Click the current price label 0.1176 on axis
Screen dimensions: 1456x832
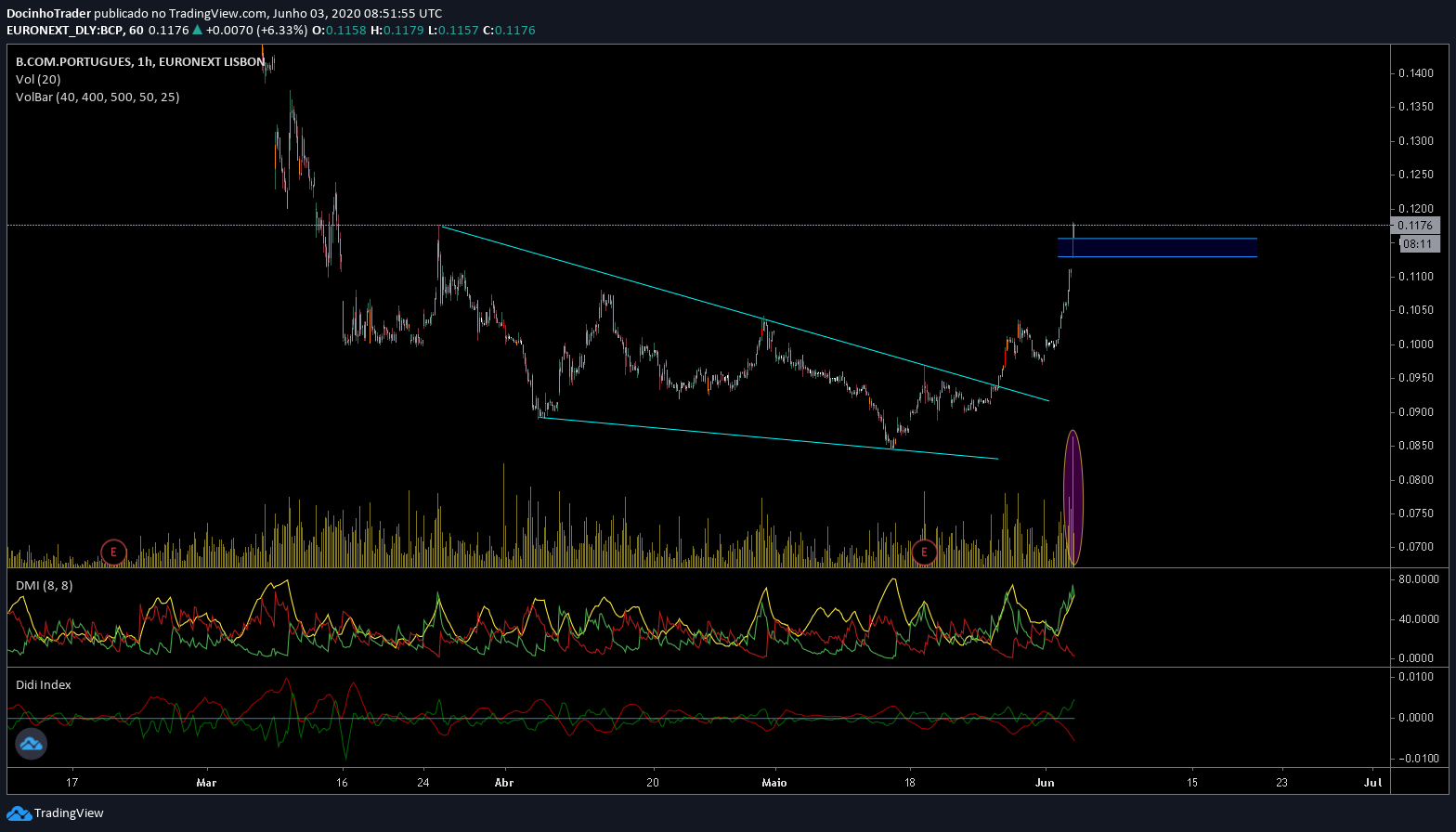point(1415,226)
